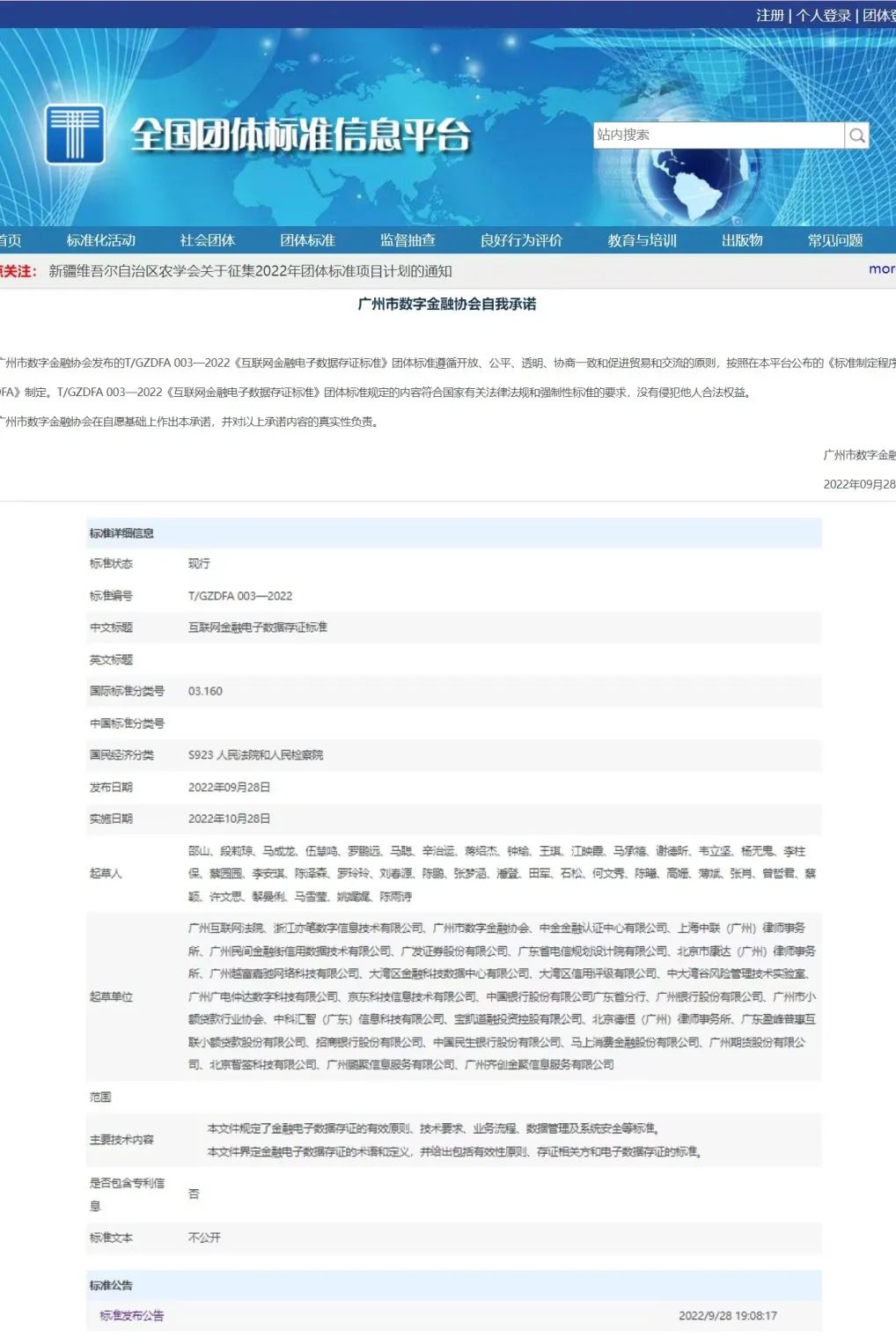Screen dimensions: 896x1344
Task: Click the 英文标题 row label
Action: [111, 660]
